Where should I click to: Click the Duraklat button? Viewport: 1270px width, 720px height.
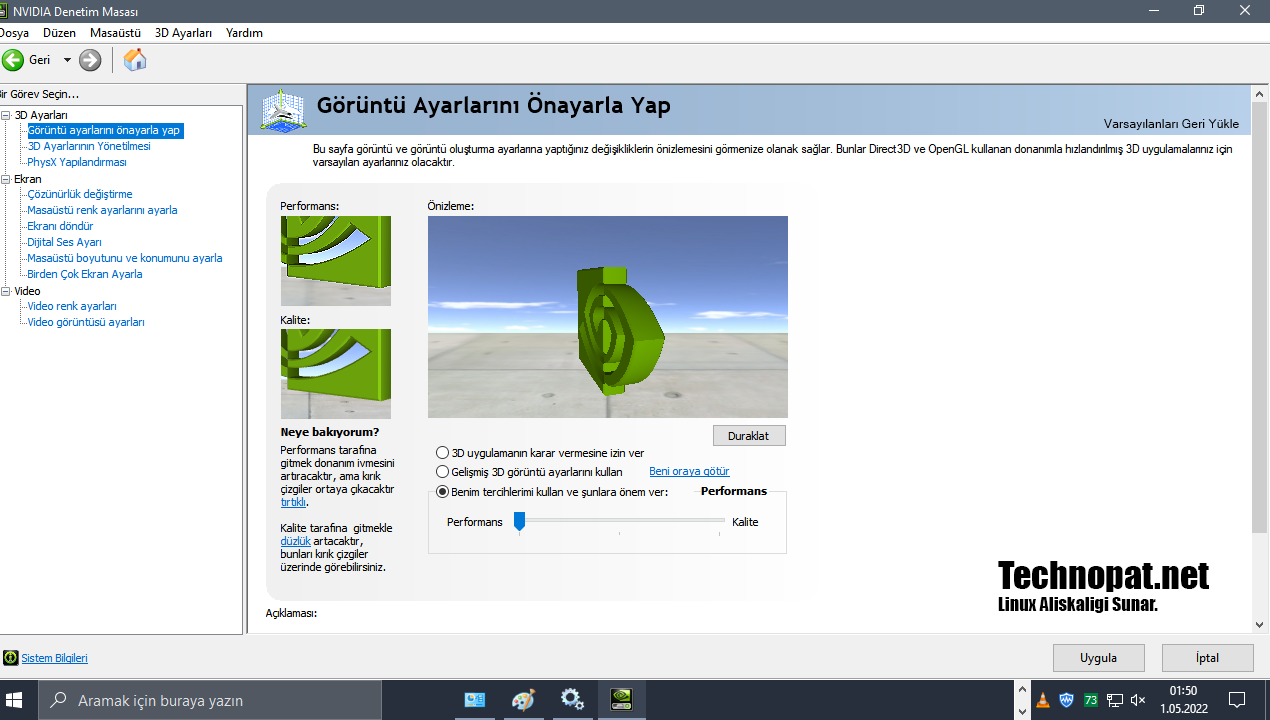749,436
